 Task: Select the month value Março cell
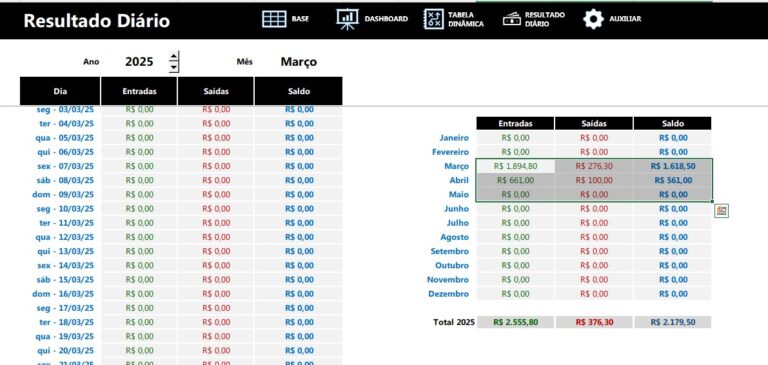298,62
